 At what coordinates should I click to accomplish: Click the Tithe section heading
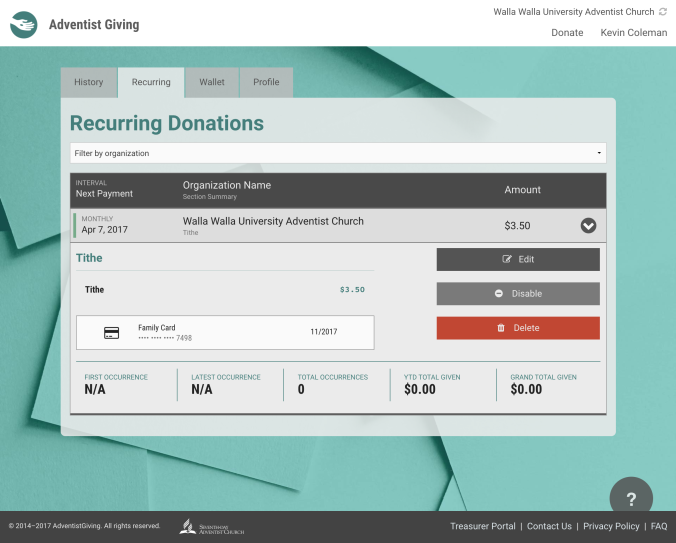[x=89, y=258]
